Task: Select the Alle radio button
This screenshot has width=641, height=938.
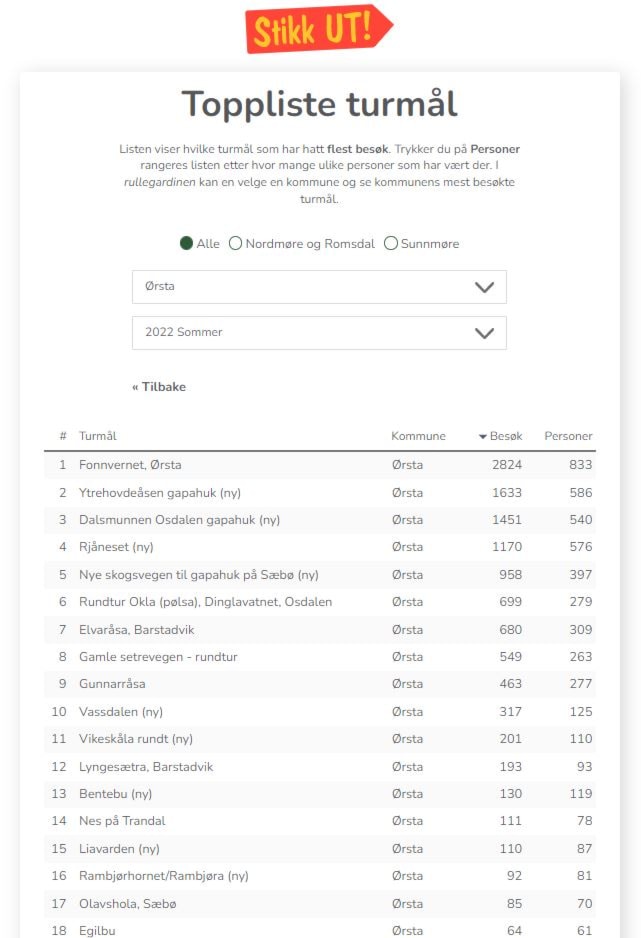Action: [187, 243]
